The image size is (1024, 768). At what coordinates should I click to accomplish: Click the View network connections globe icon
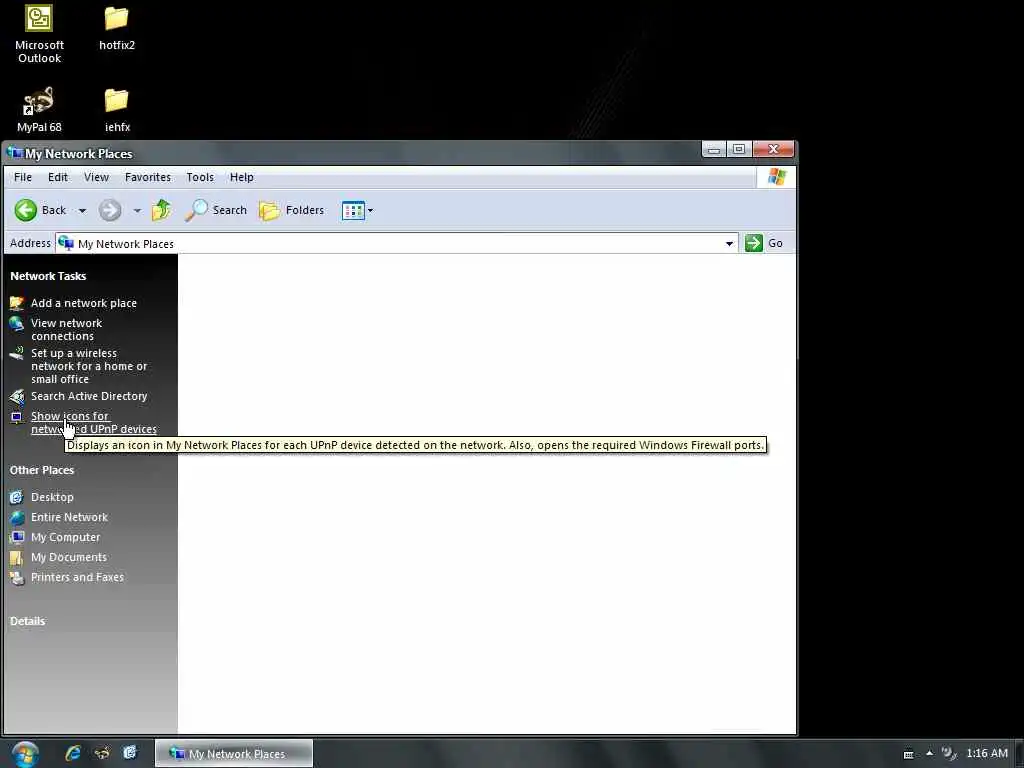click(16, 323)
